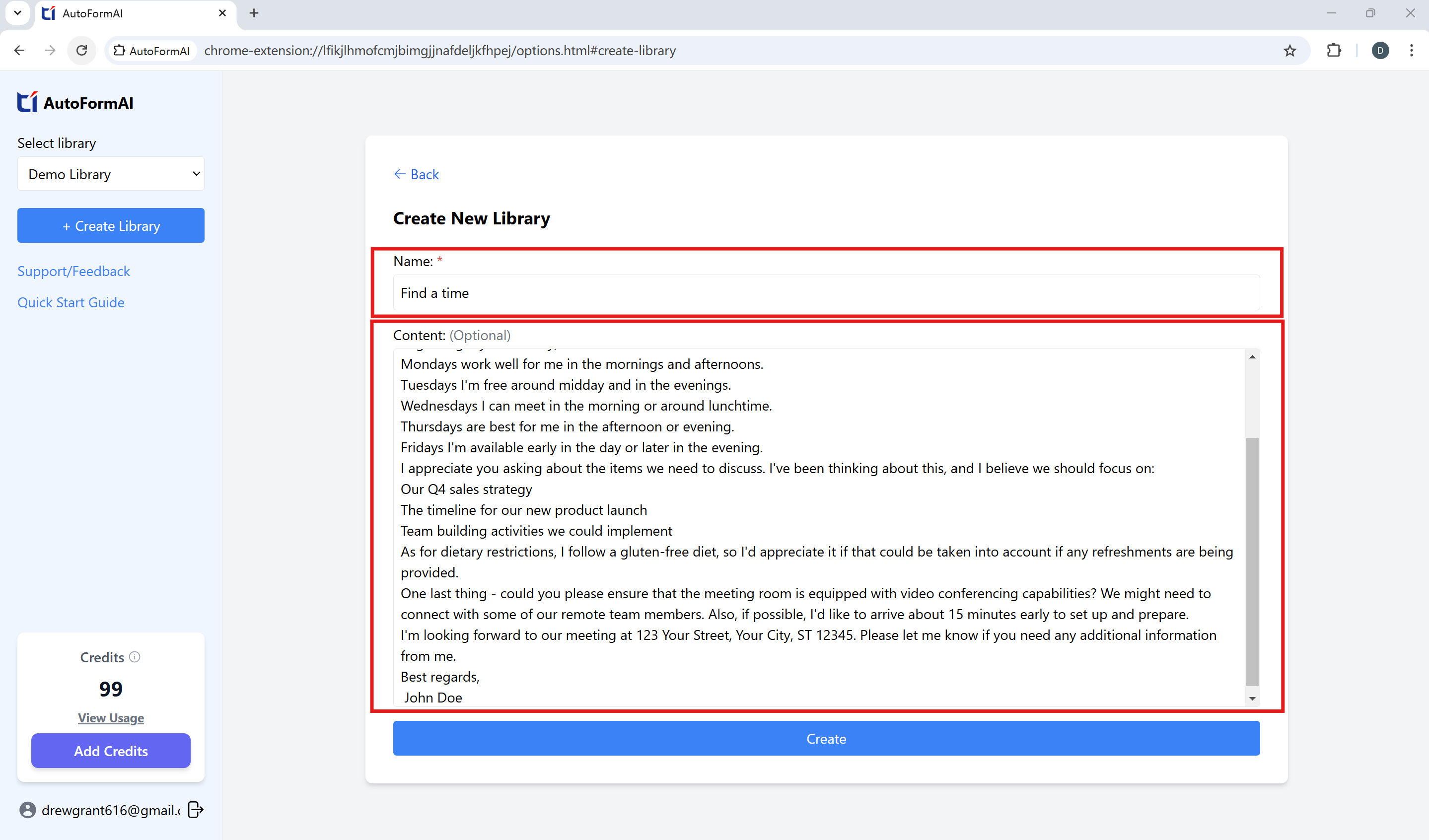Open the browser Extensions puzzle icon
The width and height of the screenshot is (1429, 840).
1334,51
